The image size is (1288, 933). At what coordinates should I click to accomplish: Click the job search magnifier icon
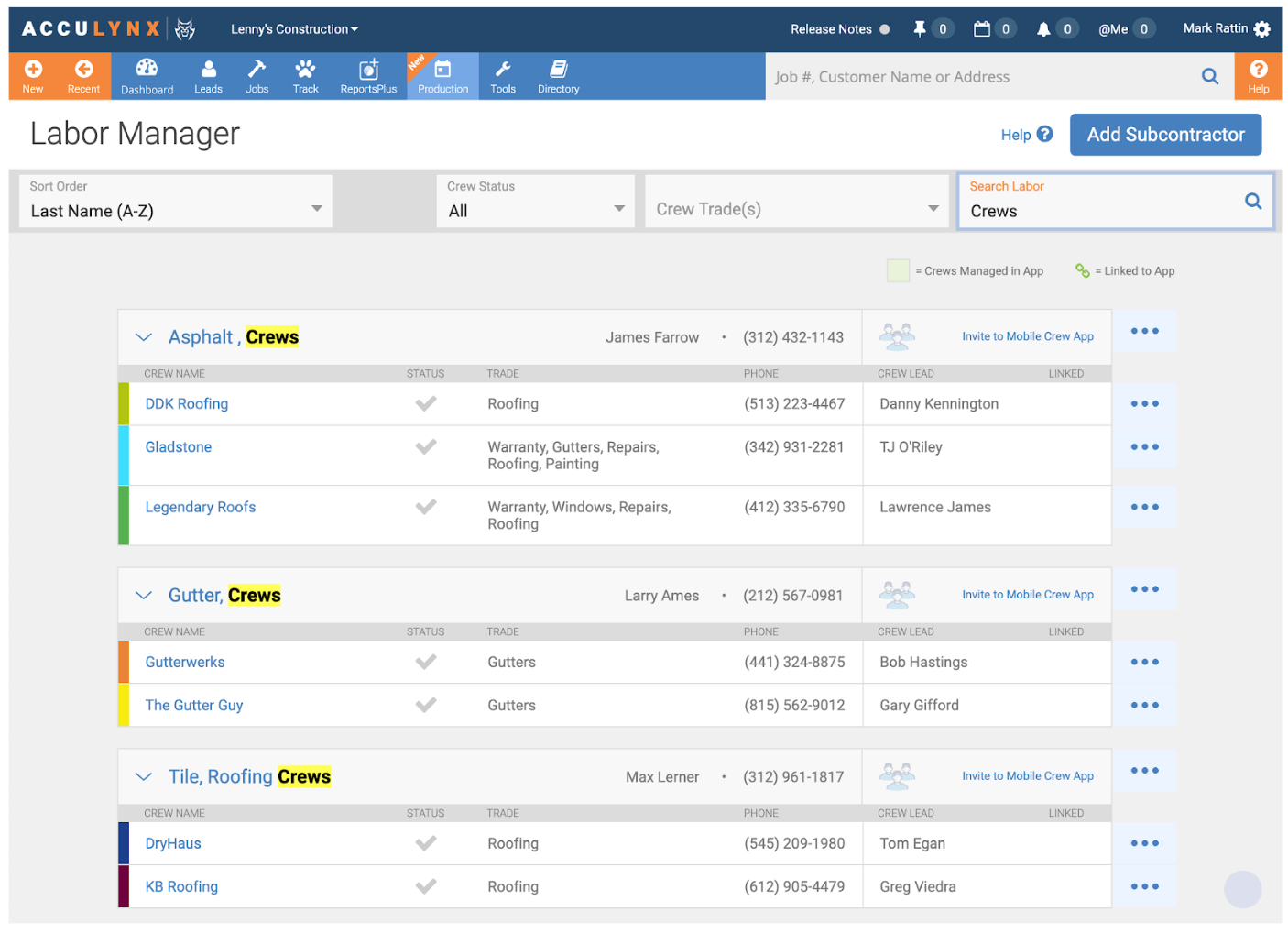coord(1210,77)
